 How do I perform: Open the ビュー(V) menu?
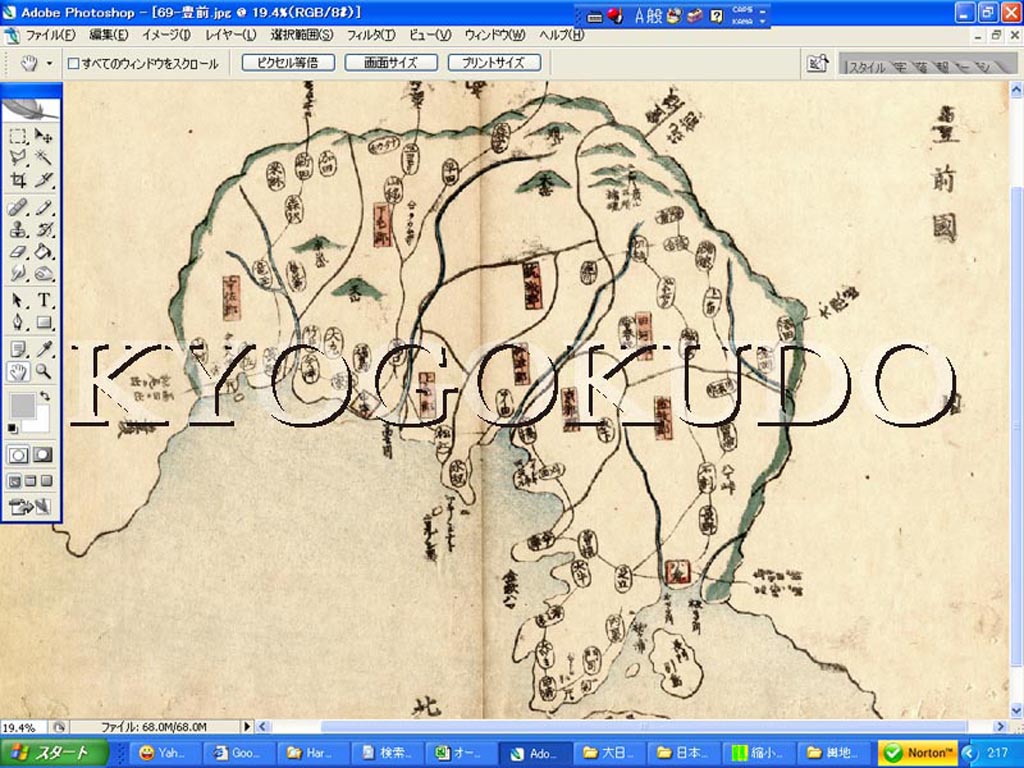coord(430,35)
